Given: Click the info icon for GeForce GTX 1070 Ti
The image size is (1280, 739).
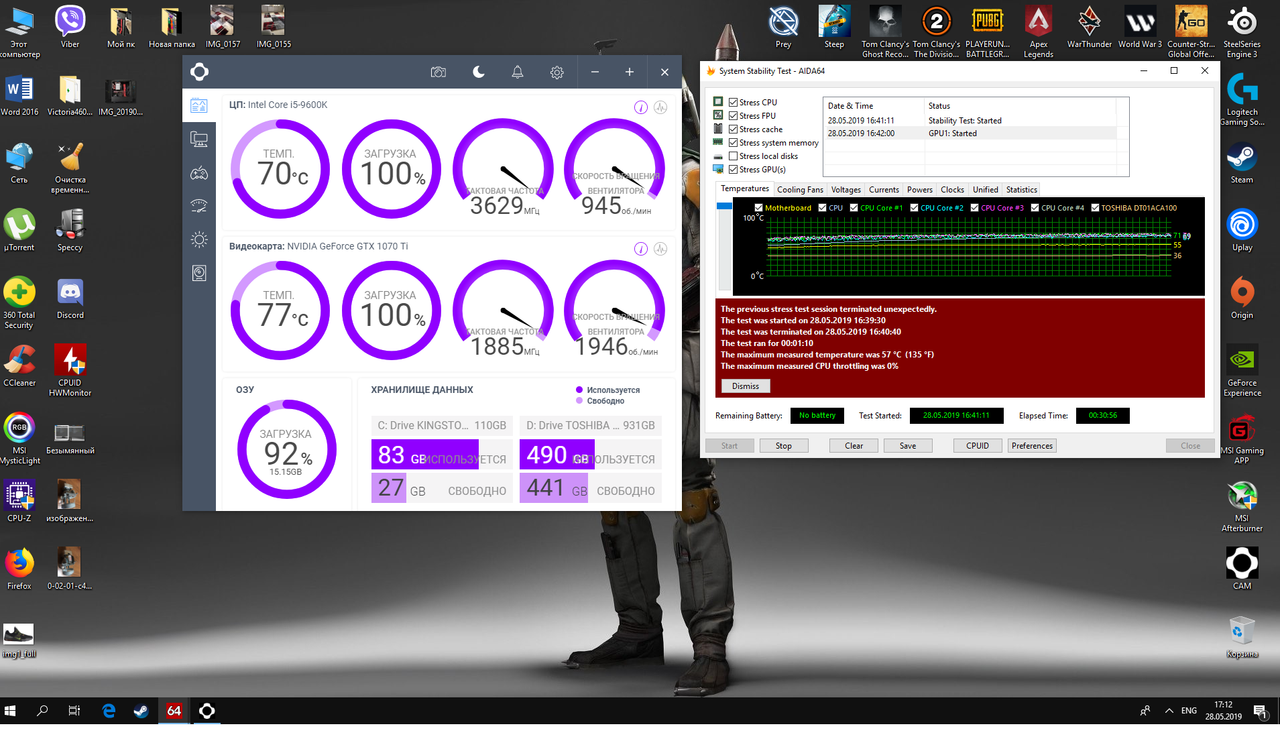Looking at the screenshot, I should coord(641,248).
